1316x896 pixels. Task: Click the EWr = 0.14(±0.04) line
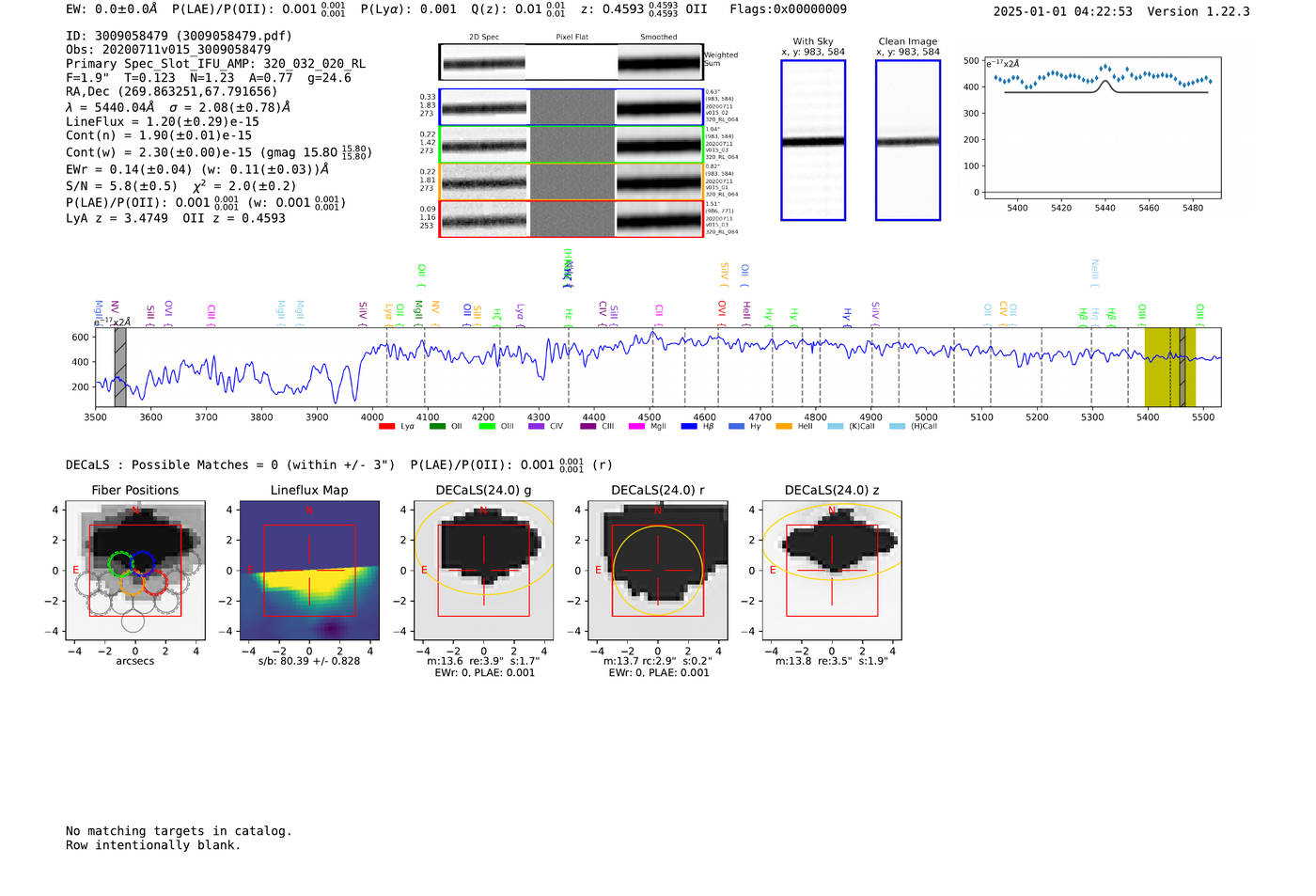click(197, 169)
